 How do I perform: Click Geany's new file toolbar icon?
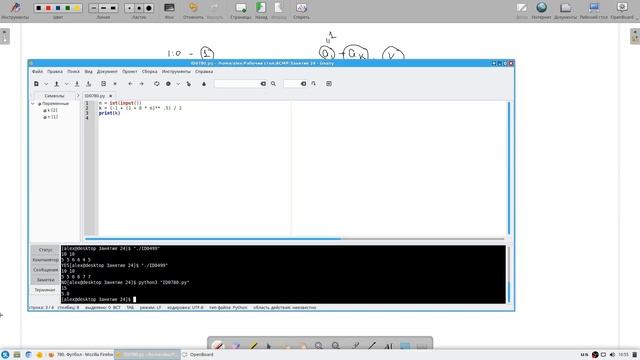point(36,84)
